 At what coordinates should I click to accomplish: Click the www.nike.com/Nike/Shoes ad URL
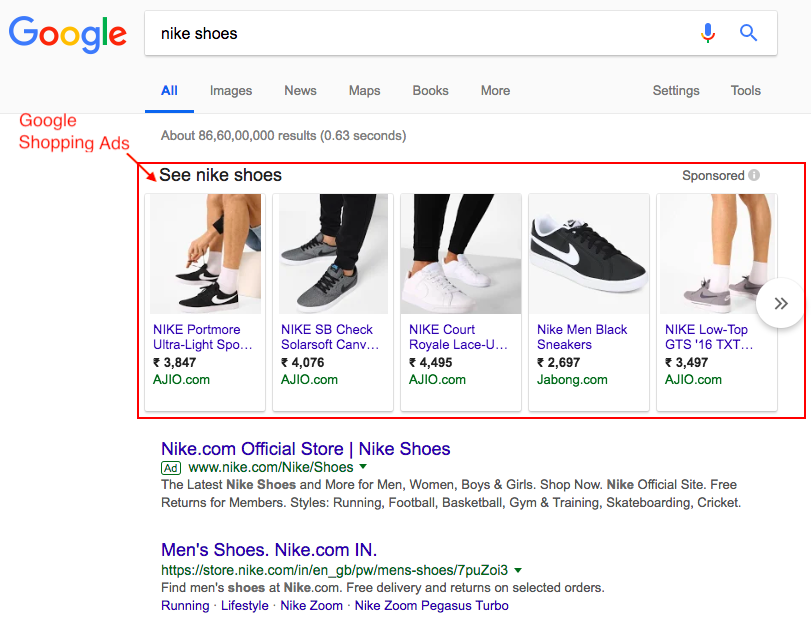coord(271,467)
